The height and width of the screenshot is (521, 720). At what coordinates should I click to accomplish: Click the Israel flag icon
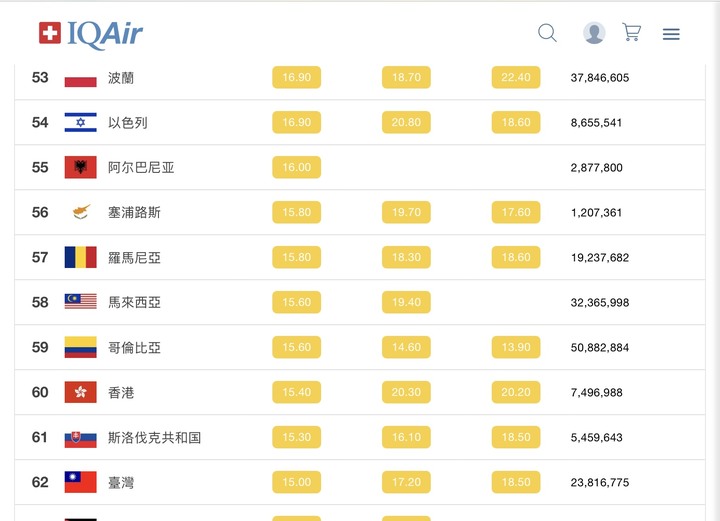(80, 122)
